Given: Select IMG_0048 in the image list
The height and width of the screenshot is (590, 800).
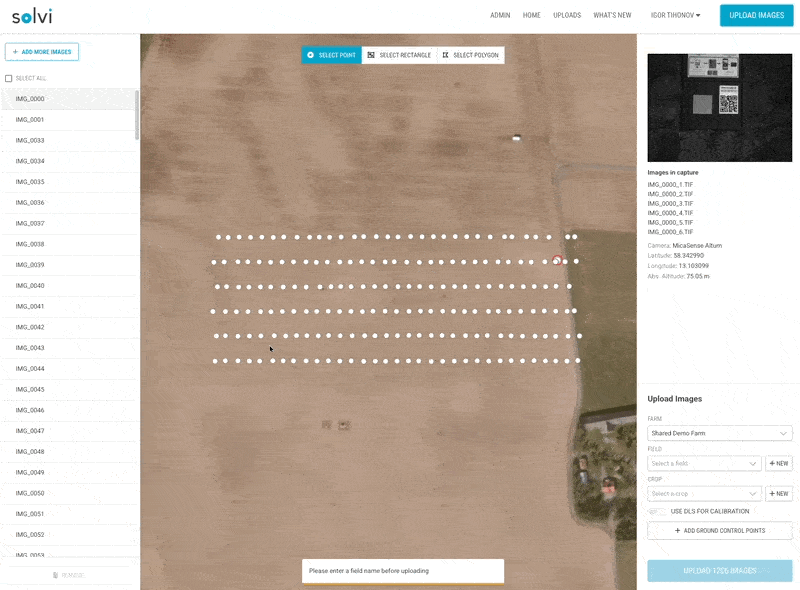Looking at the screenshot, I should point(69,452).
